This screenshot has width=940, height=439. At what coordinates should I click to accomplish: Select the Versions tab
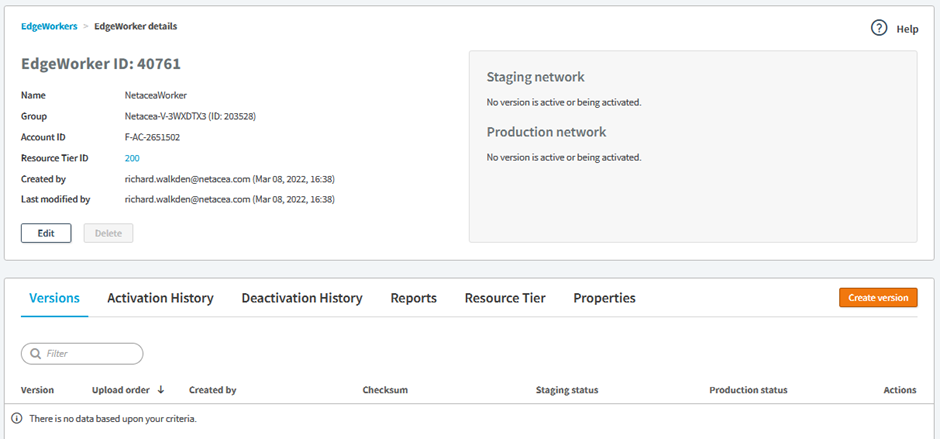[x=54, y=298]
